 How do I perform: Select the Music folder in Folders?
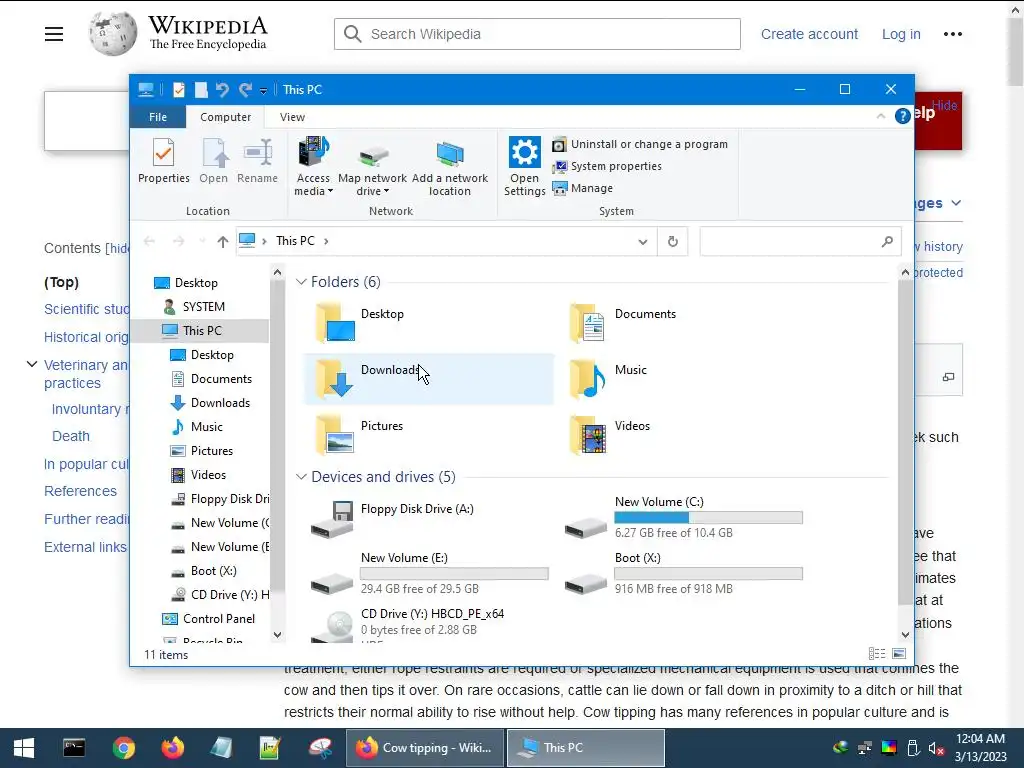tap(682, 379)
